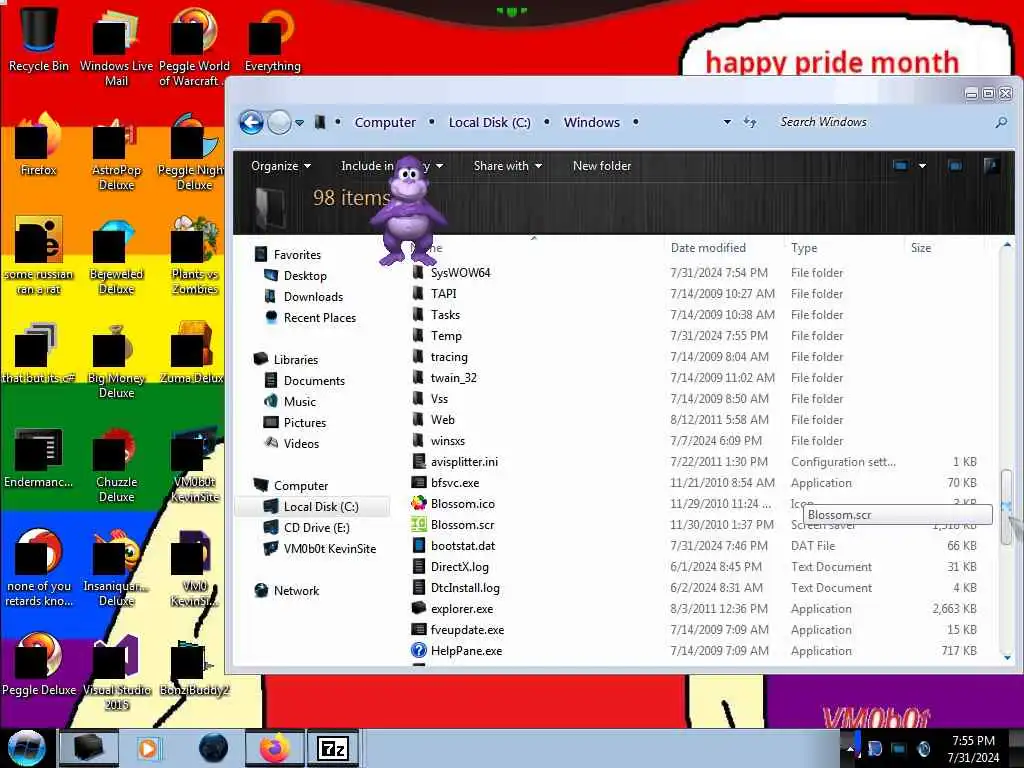Image resolution: width=1024 pixels, height=768 pixels.
Task: Open the views dropdown arrow
Action: 922,166
